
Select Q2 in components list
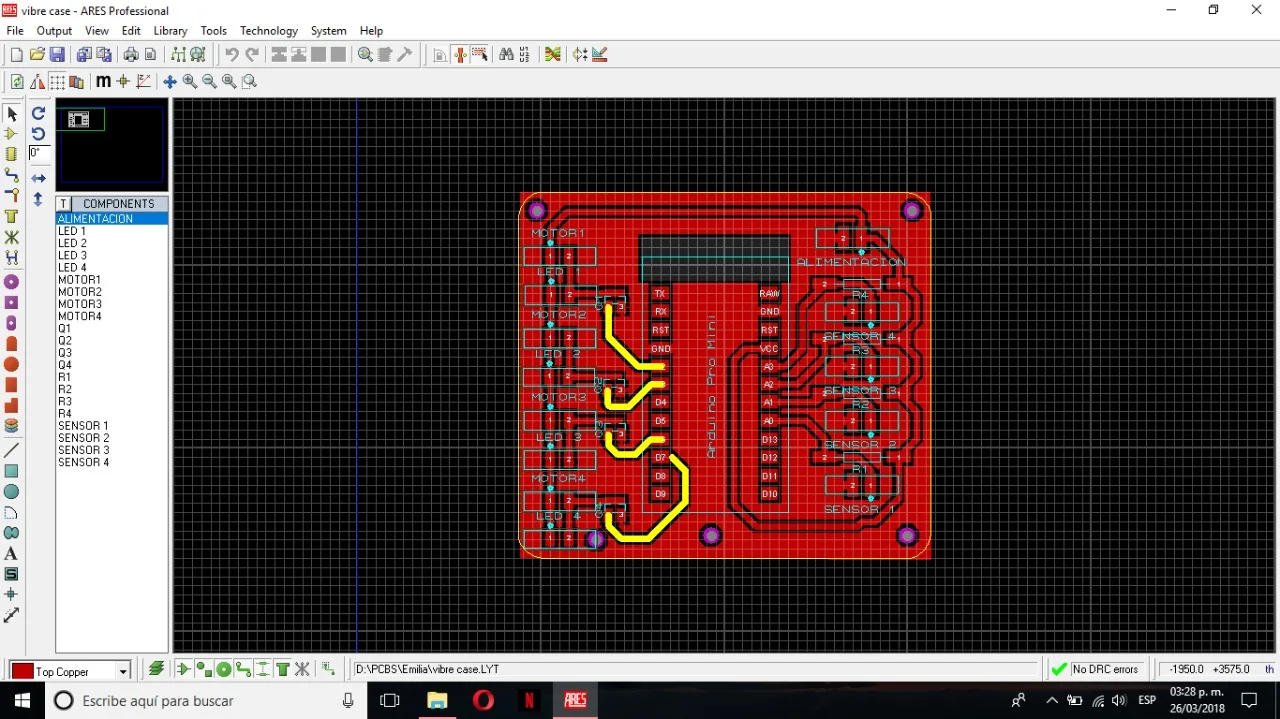pyautogui.click(x=112, y=340)
